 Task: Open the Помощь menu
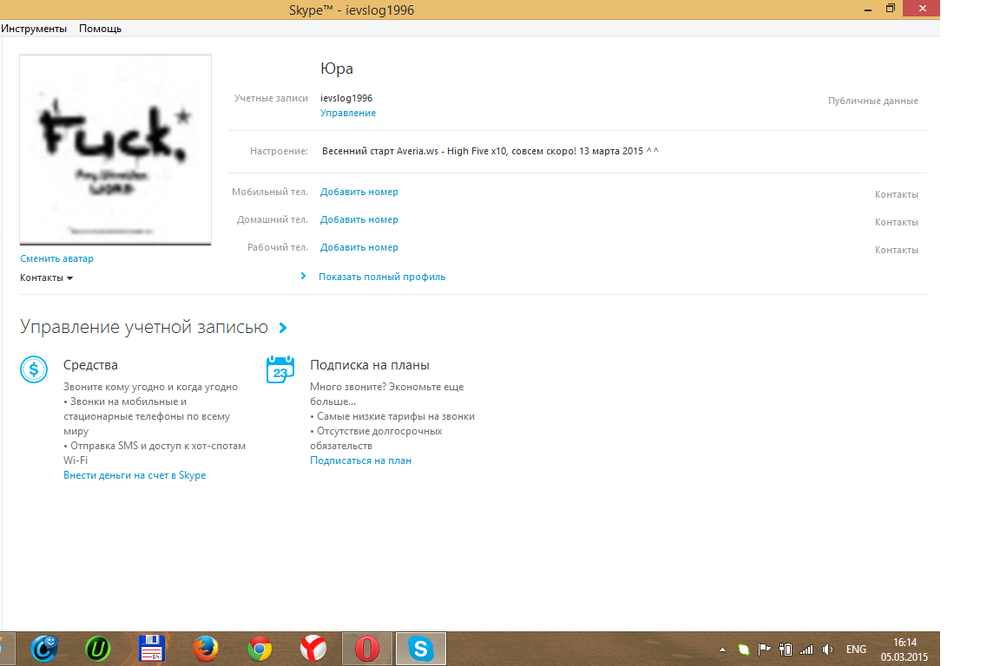pyautogui.click(x=100, y=29)
